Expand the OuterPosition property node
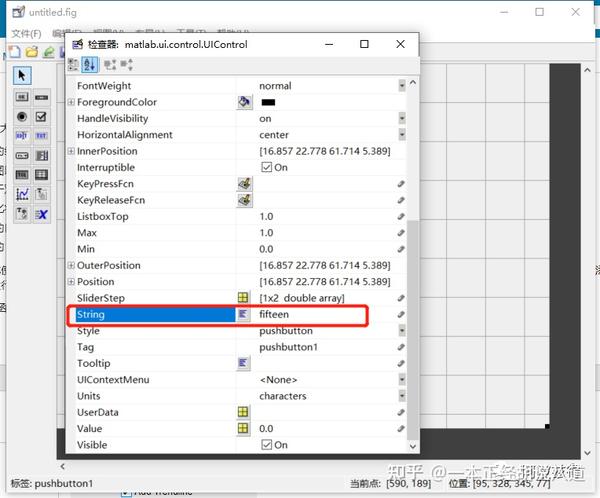 (71, 265)
